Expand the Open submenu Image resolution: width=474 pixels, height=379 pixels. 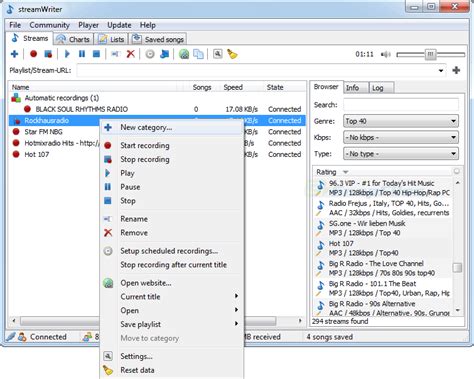[x=172, y=310]
